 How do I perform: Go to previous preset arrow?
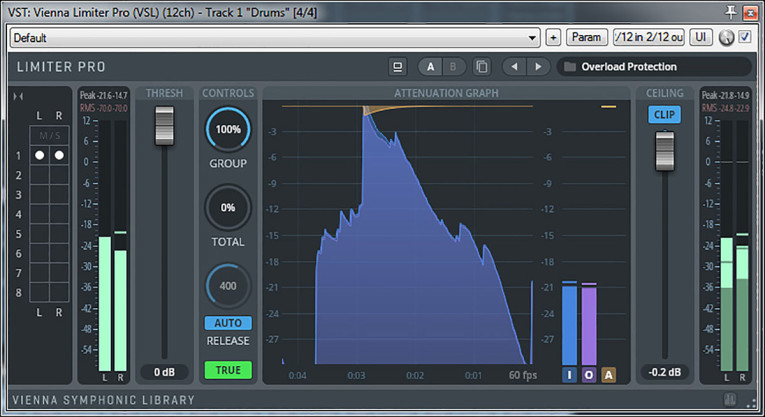click(514, 67)
